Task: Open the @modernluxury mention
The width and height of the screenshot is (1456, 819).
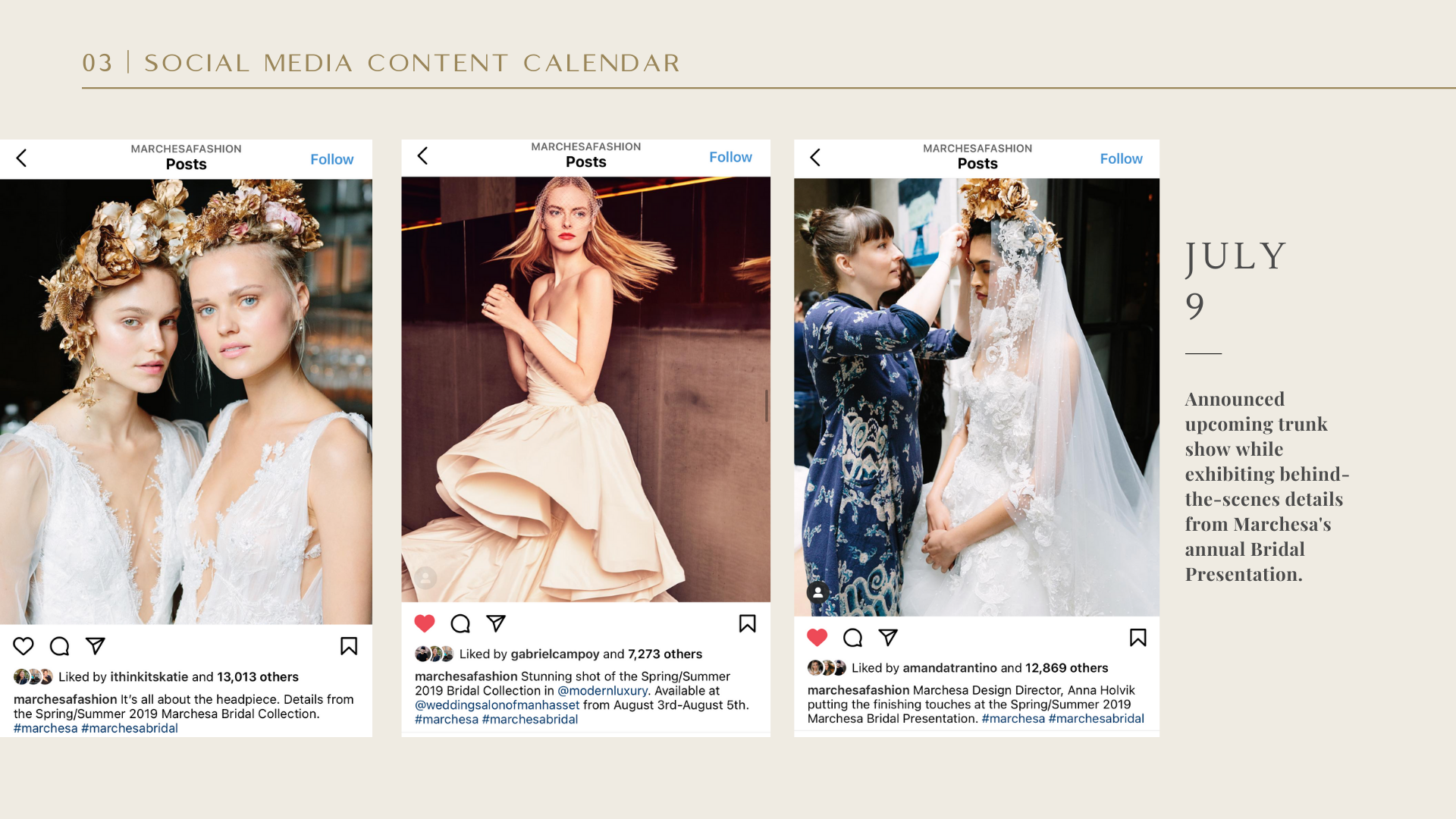Action: tap(603, 691)
